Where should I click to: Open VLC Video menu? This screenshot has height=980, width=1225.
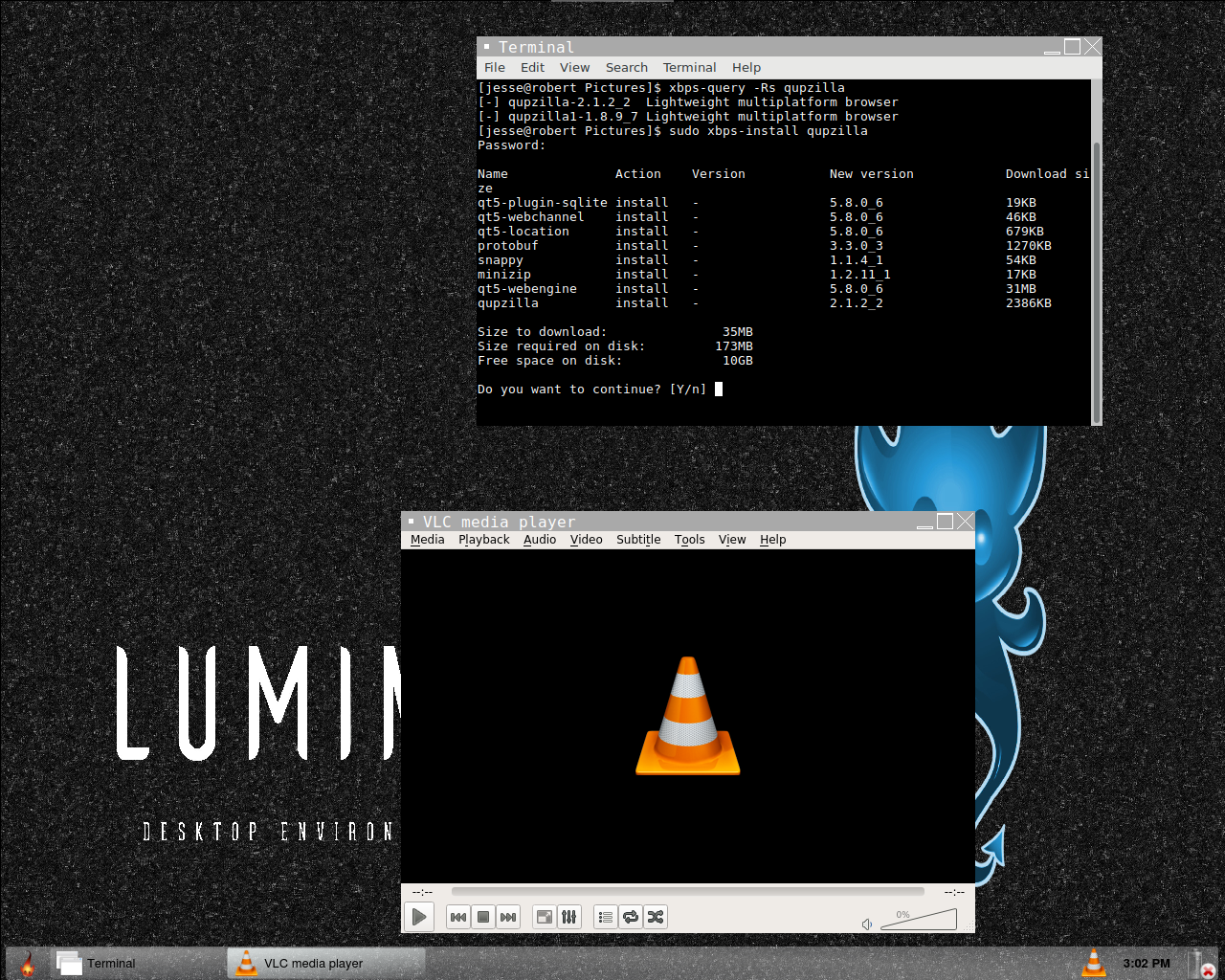[587, 540]
